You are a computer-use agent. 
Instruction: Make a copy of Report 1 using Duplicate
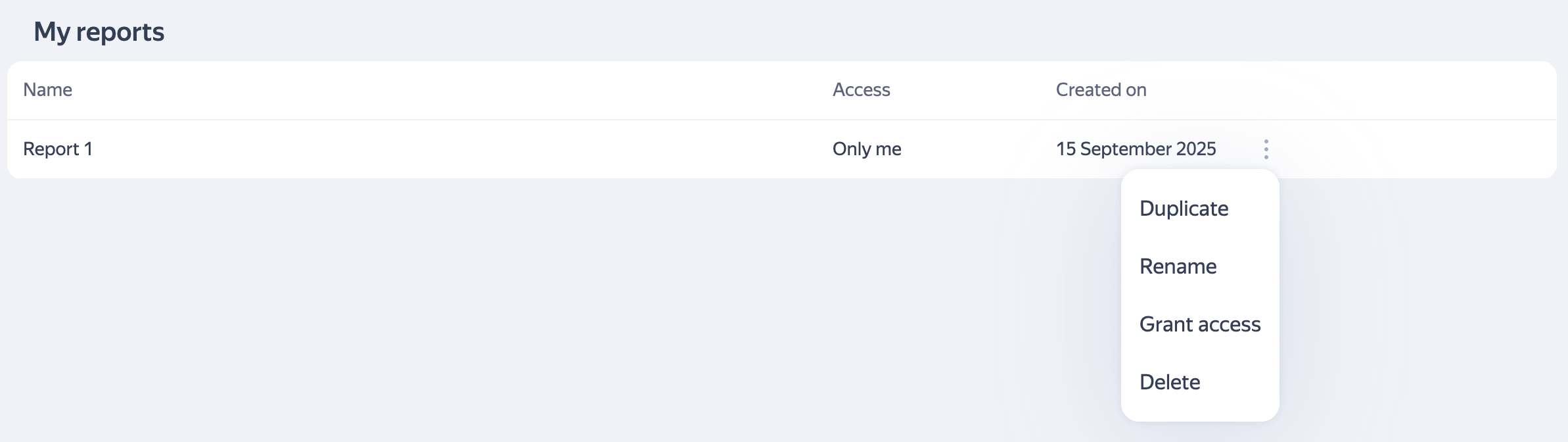[1184, 209]
